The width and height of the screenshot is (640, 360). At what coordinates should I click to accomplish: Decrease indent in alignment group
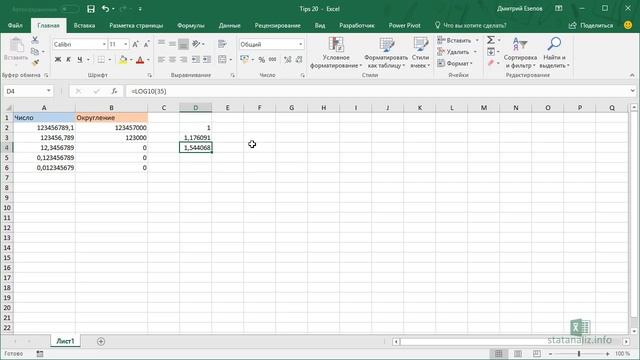pos(196,60)
